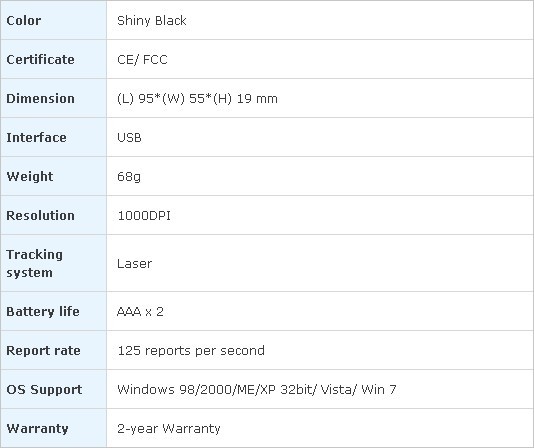The height and width of the screenshot is (448, 534).
Task: Click the Weight row label
Action: (30, 177)
